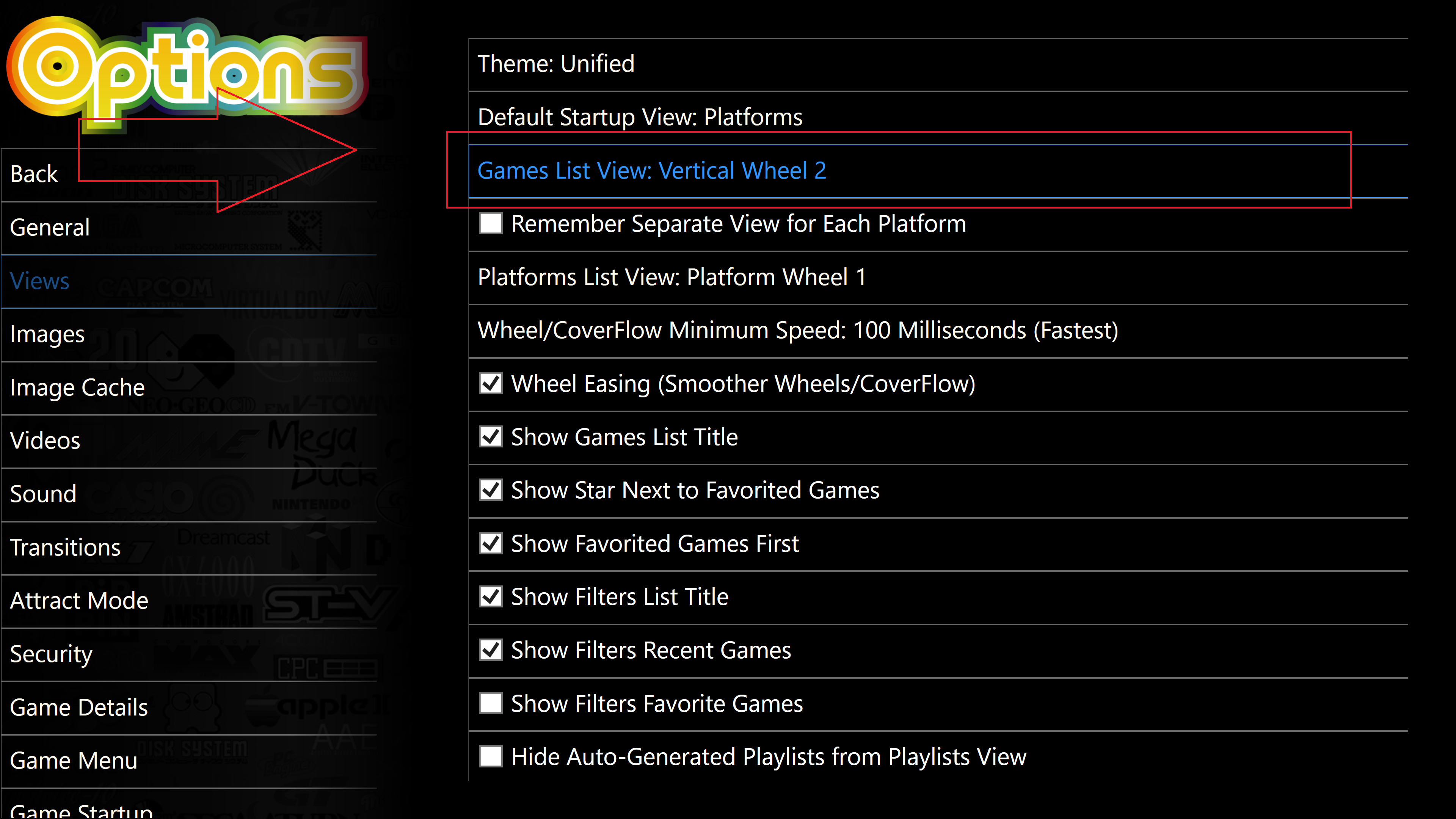Uncheck Show Filters Recent Games
This screenshot has height=819, width=1456.
(x=491, y=650)
